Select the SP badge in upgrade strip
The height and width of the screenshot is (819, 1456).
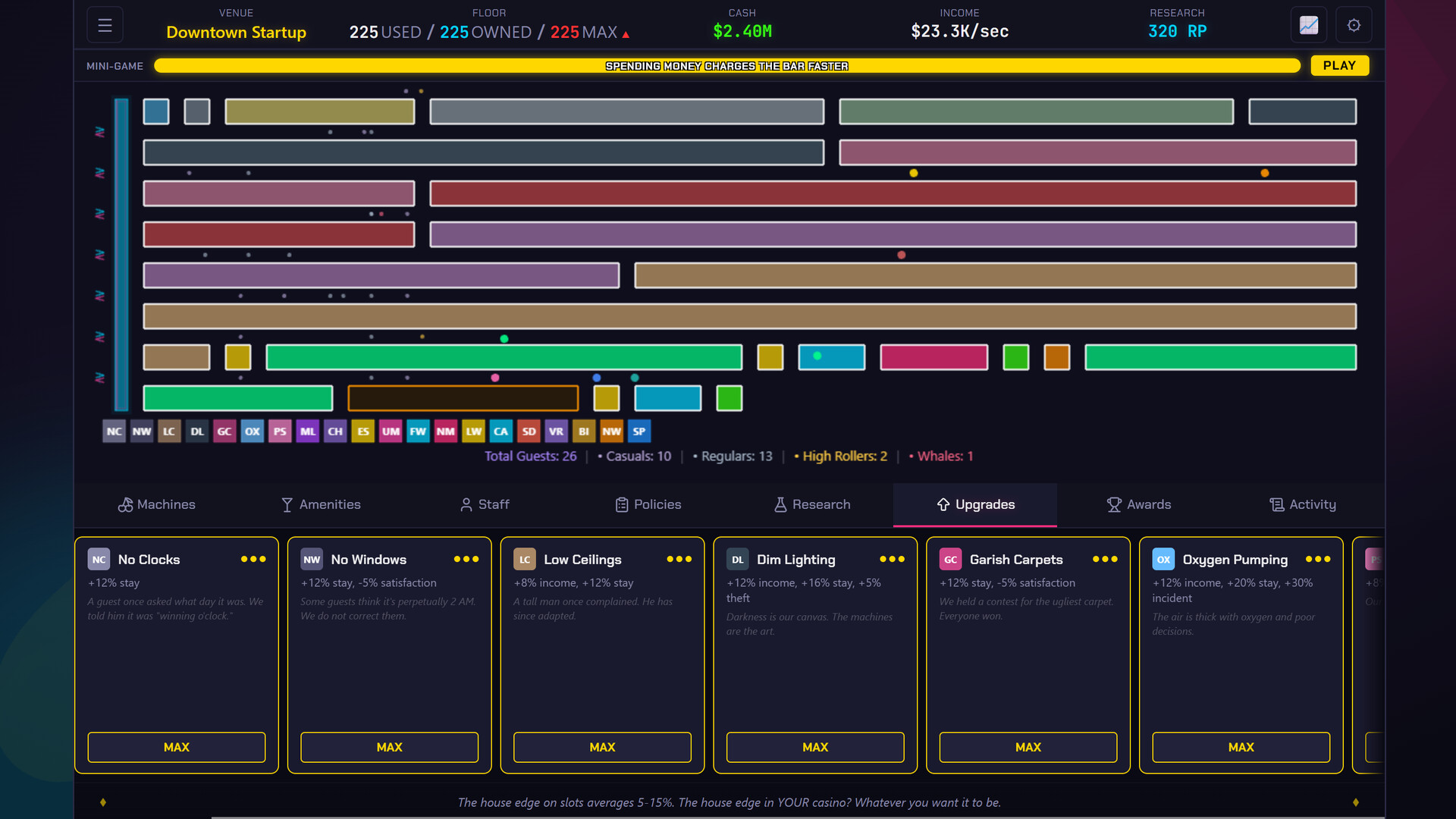[639, 431]
